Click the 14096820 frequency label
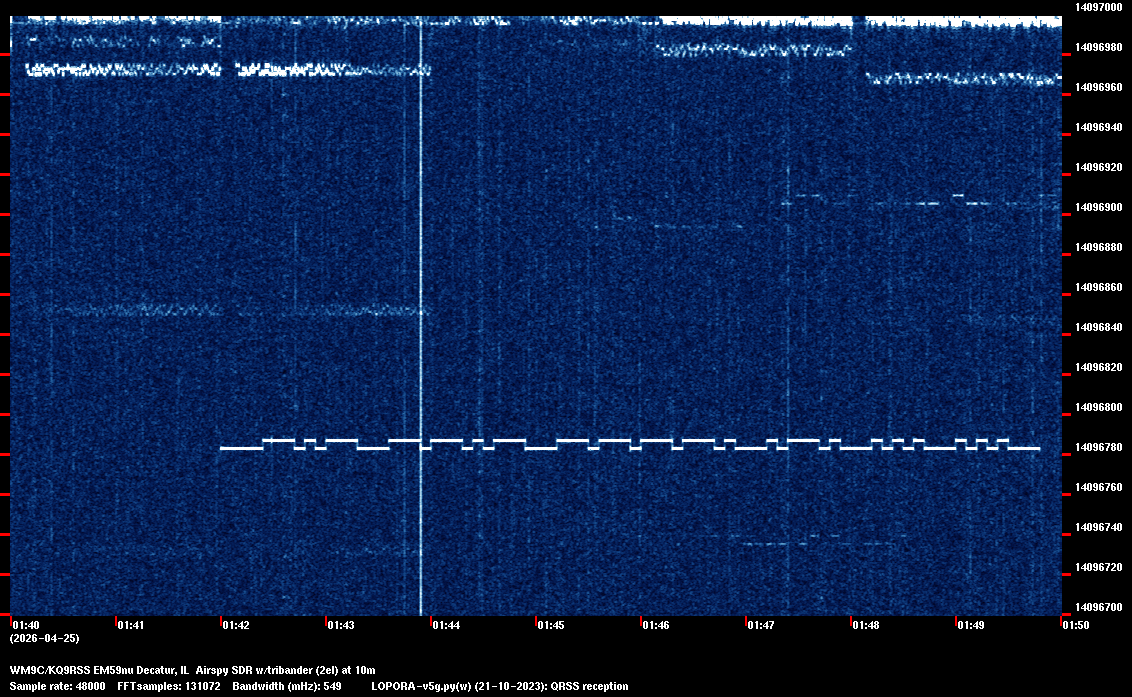 coord(1098,367)
